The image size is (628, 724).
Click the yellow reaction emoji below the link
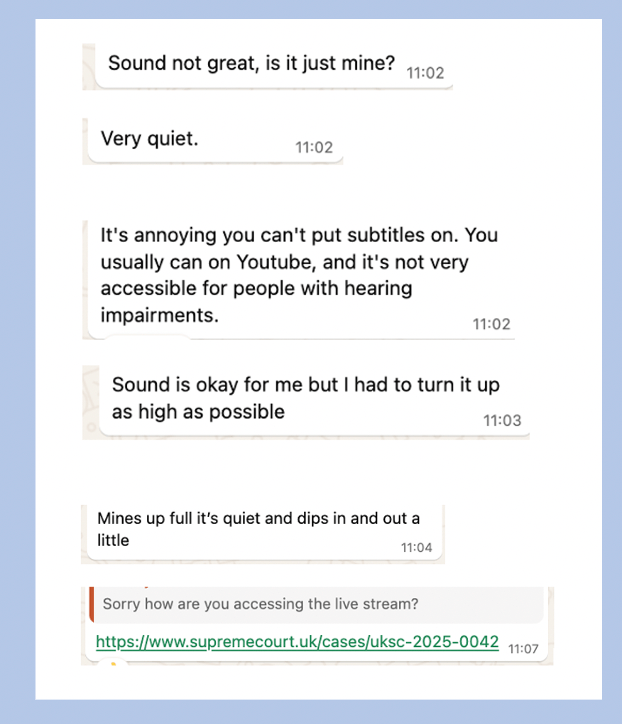point(113,663)
